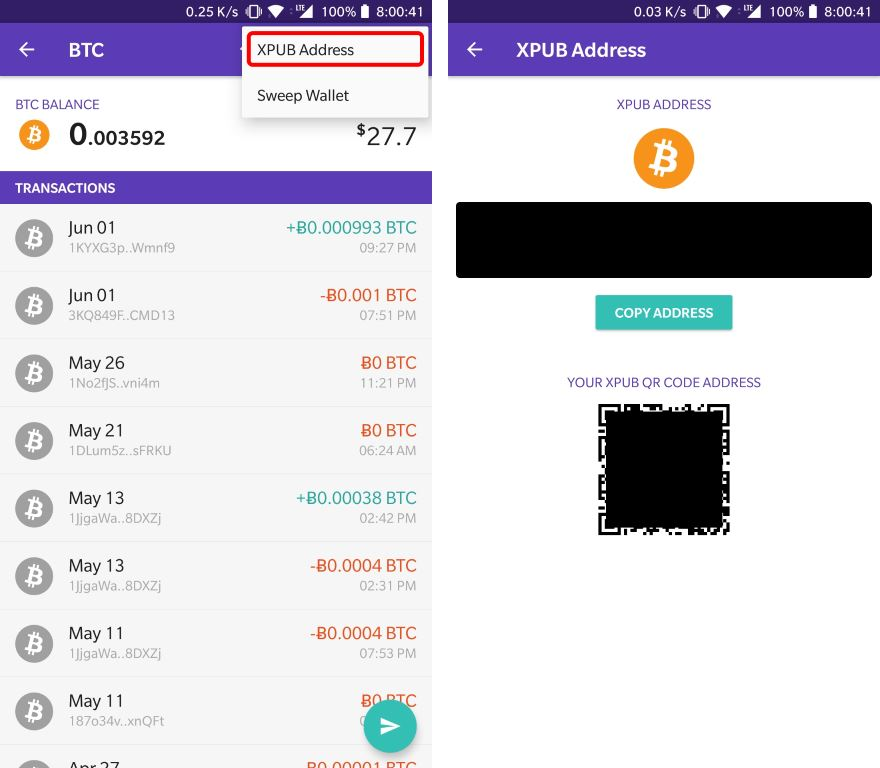
Task: Tap the Copy Address button
Action: (x=663, y=312)
